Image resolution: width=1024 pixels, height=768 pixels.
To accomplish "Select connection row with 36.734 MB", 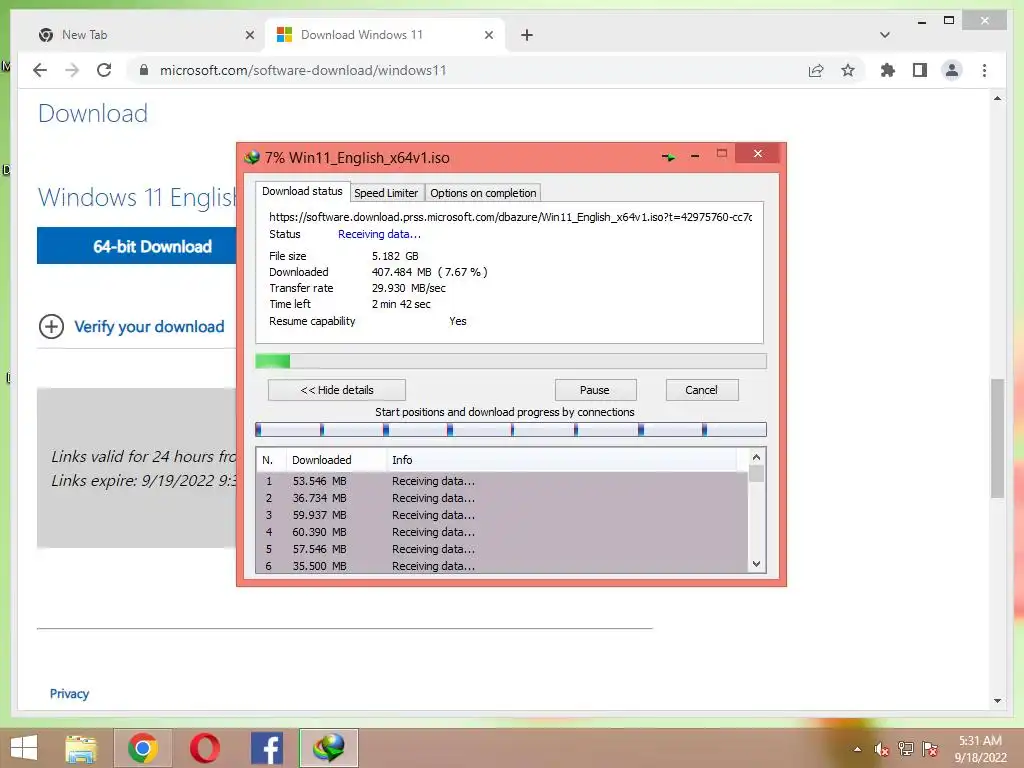I will click(x=502, y=498).
